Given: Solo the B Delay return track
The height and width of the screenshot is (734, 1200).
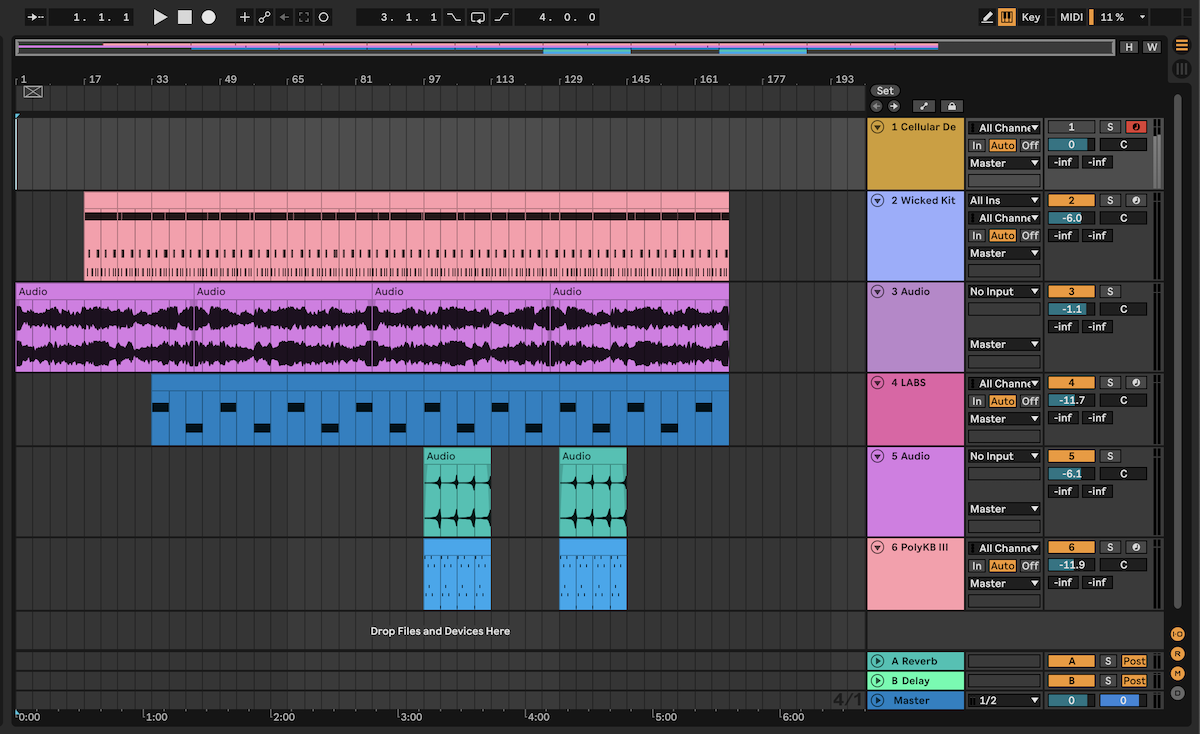Looking at the screenshot, I should (1108, 681).
